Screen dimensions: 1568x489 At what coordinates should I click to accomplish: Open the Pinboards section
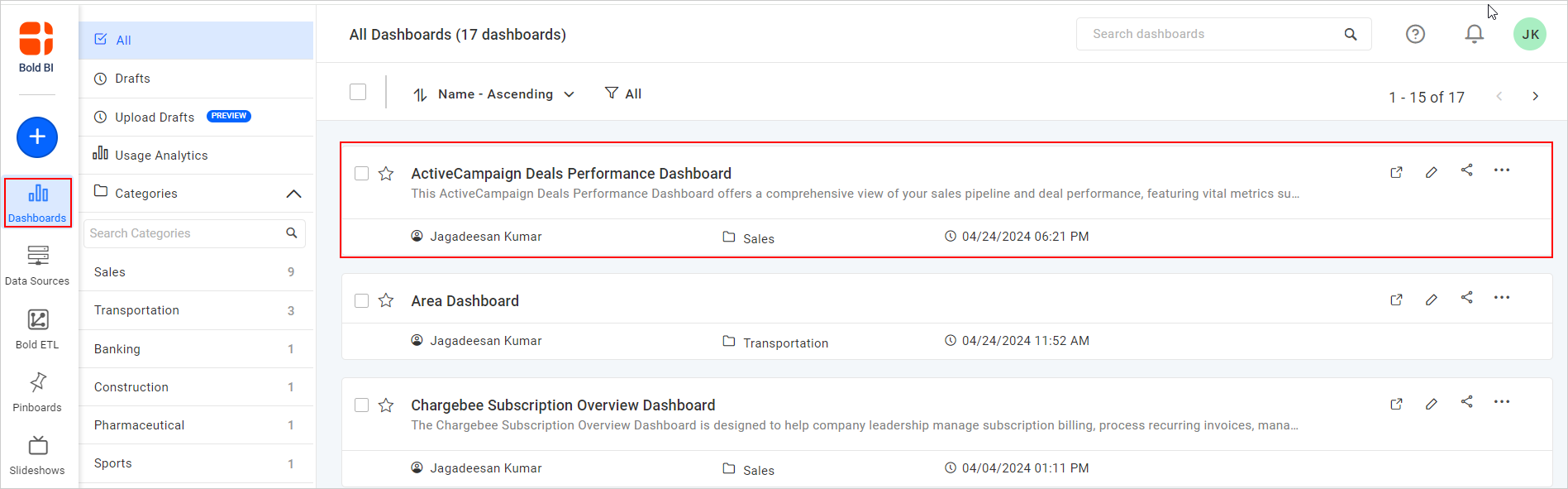coord(37,392)
